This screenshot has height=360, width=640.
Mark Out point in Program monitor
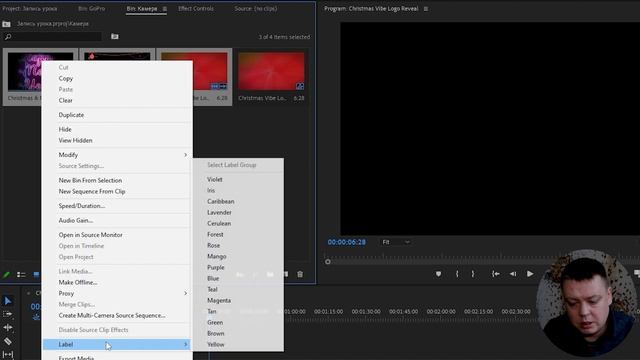click(473, 274)
